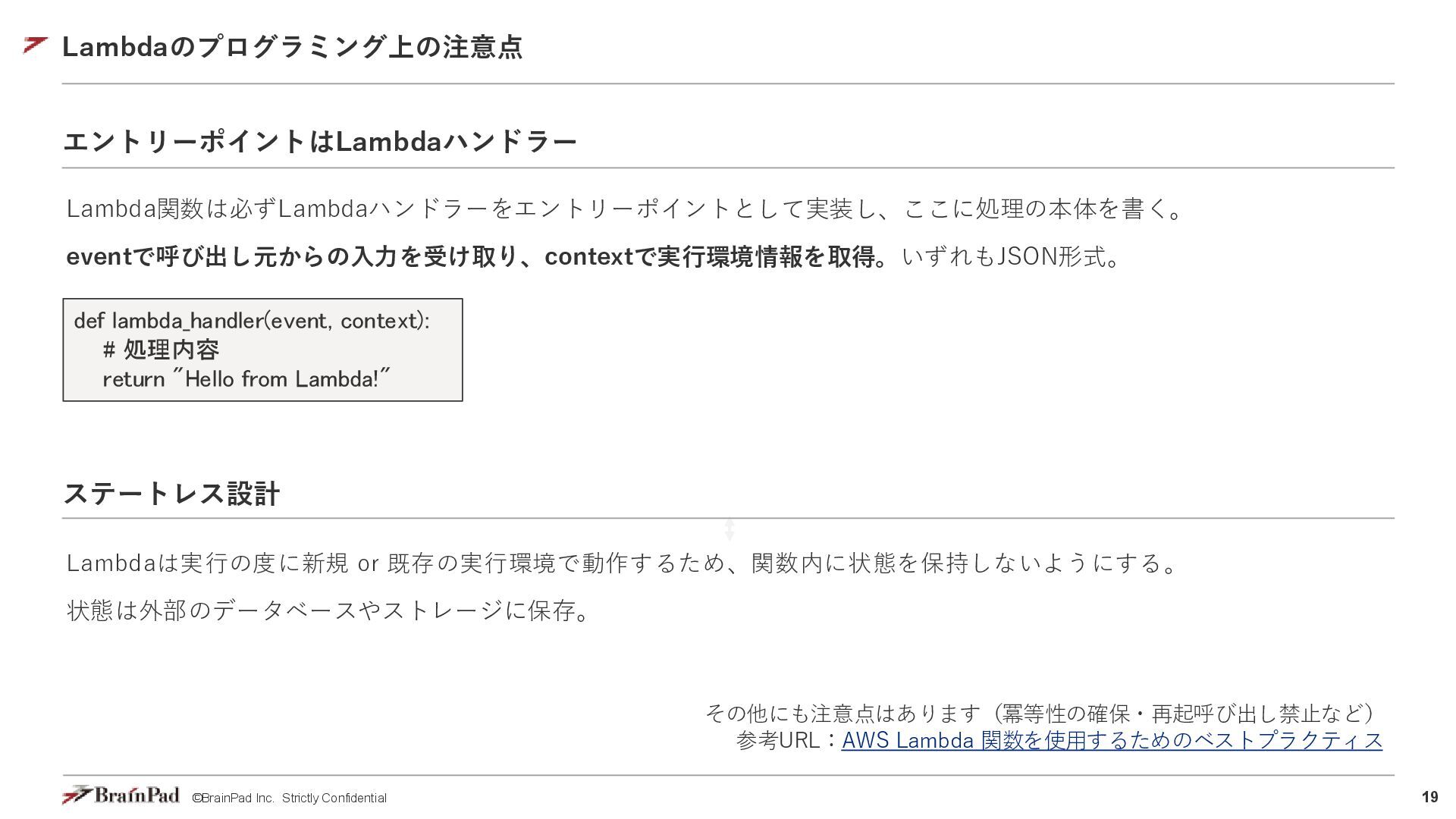This screenshot has height=819, width=1456.
Task: Click the page number 19
Action: coord(1429,797)
